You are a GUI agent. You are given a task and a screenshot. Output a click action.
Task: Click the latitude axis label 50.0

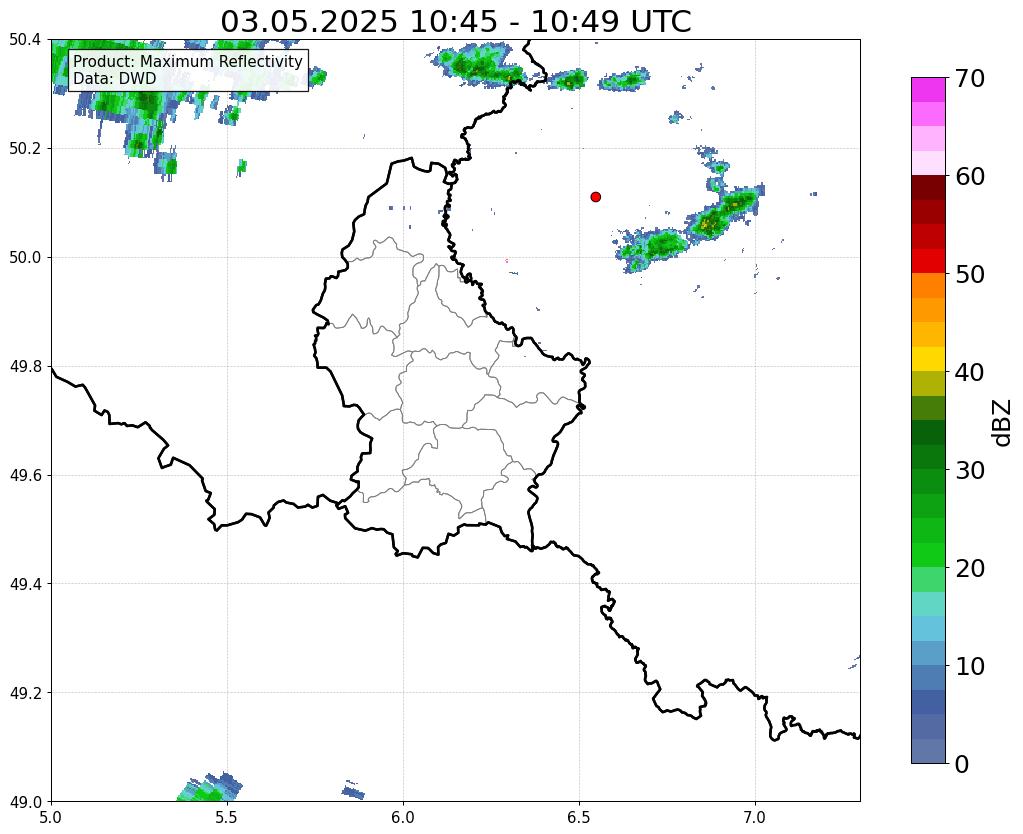click(25, 258)
